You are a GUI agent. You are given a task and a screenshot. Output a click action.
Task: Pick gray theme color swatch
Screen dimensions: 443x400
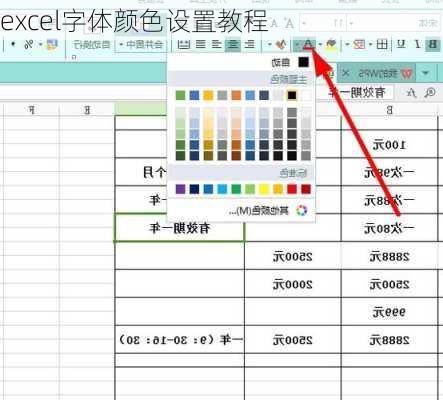(x=222, y=95)
